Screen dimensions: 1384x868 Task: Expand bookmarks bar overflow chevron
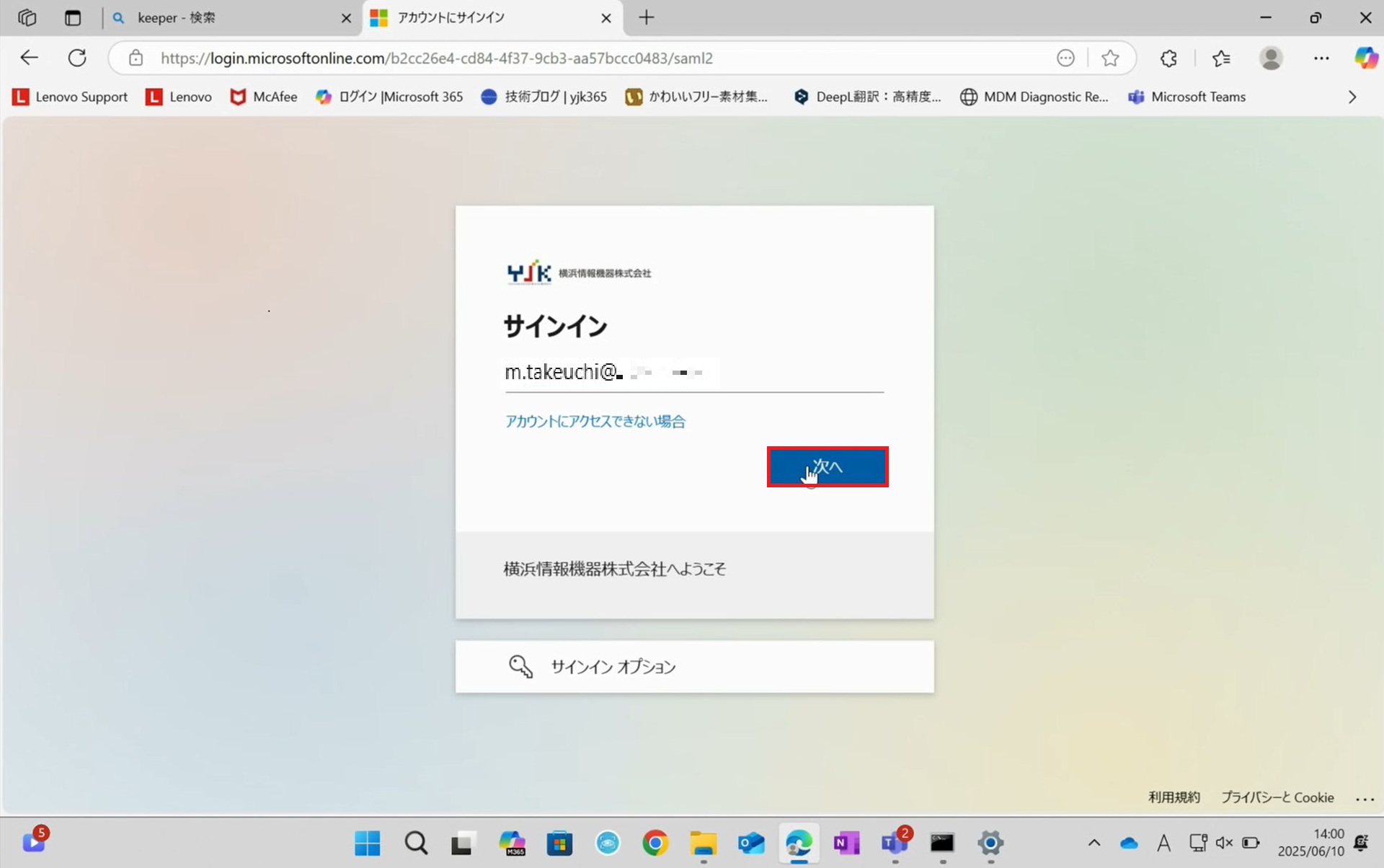point(1352,97)
